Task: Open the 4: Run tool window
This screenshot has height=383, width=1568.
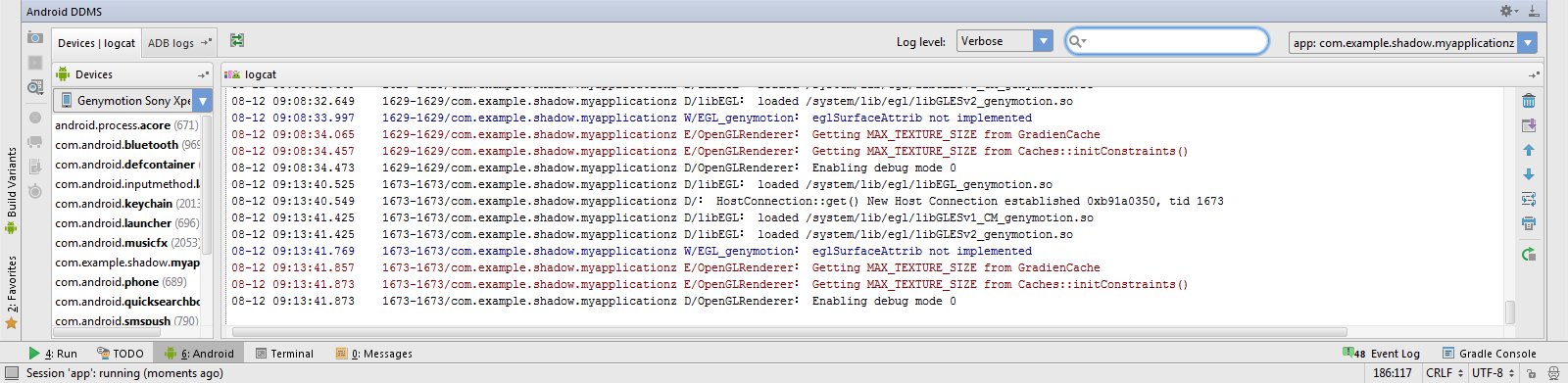Action: pyautogui.click(x=53, y=354)
